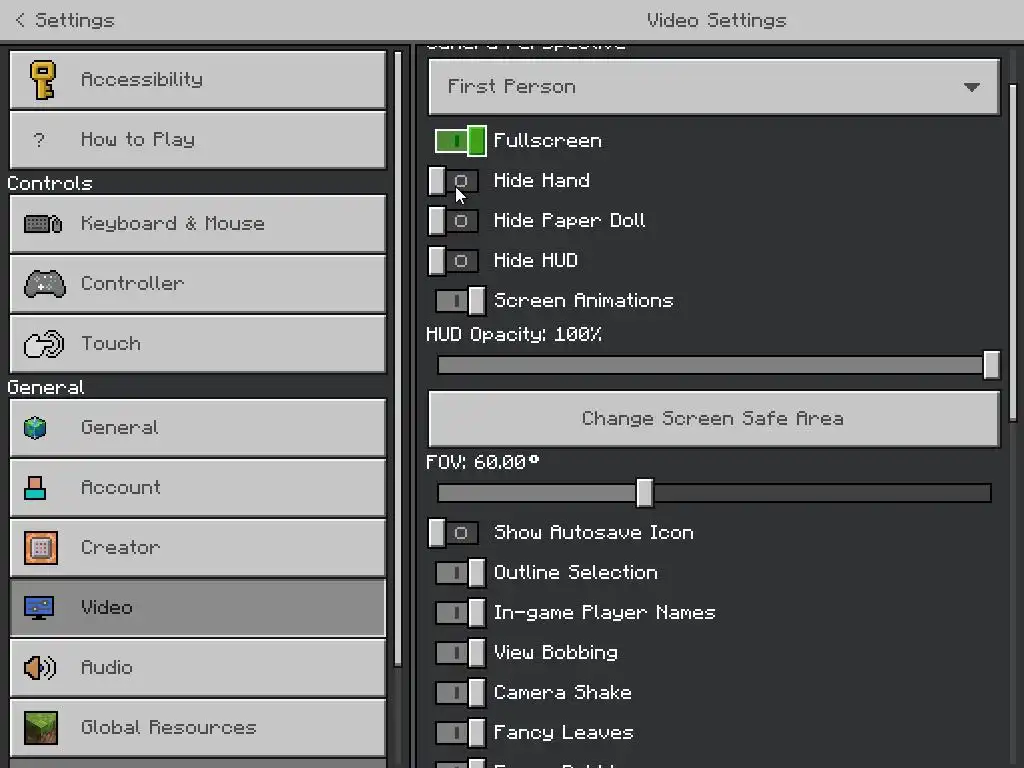Screen dimensions: 1024x768
Task: Click the dropdown arrow on camera perspective
Action: 972,87
